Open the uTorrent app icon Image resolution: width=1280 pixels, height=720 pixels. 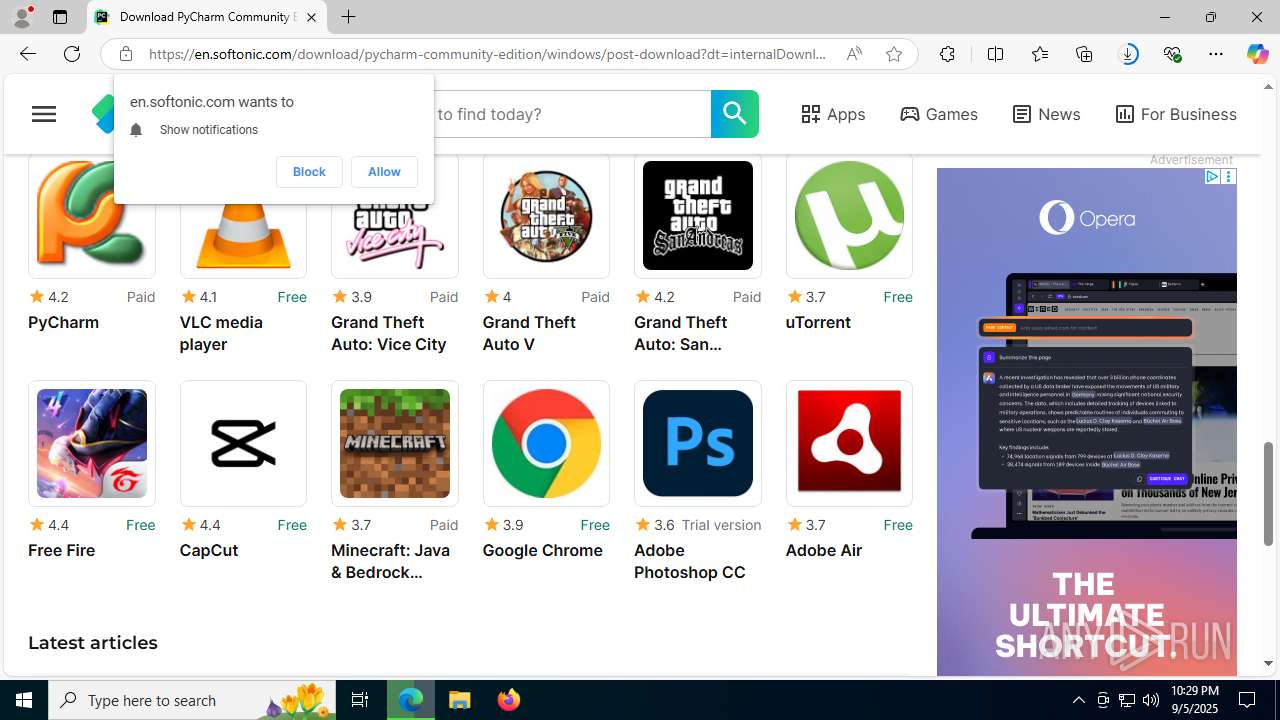(849, 216)
